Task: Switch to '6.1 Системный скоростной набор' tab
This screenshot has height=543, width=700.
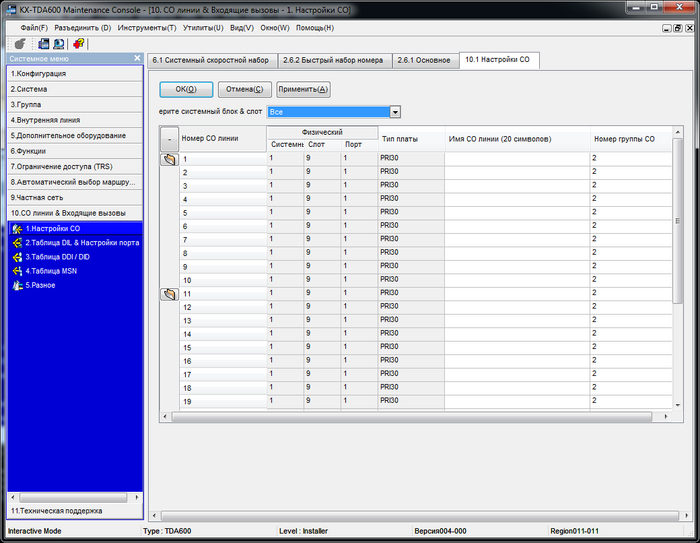Action: pos(209,60)
